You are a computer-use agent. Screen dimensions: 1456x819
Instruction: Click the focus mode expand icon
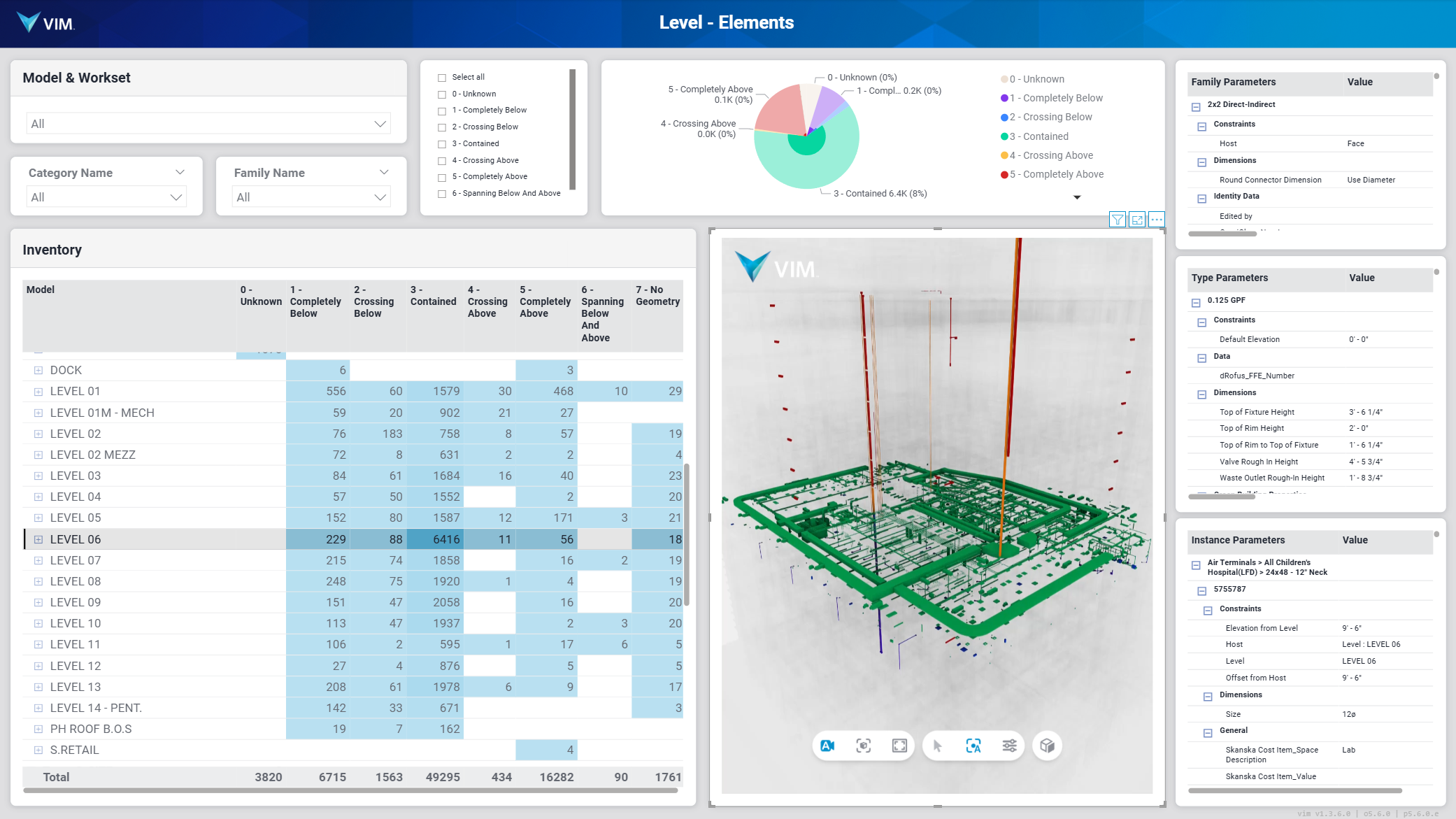[1137, 220]
